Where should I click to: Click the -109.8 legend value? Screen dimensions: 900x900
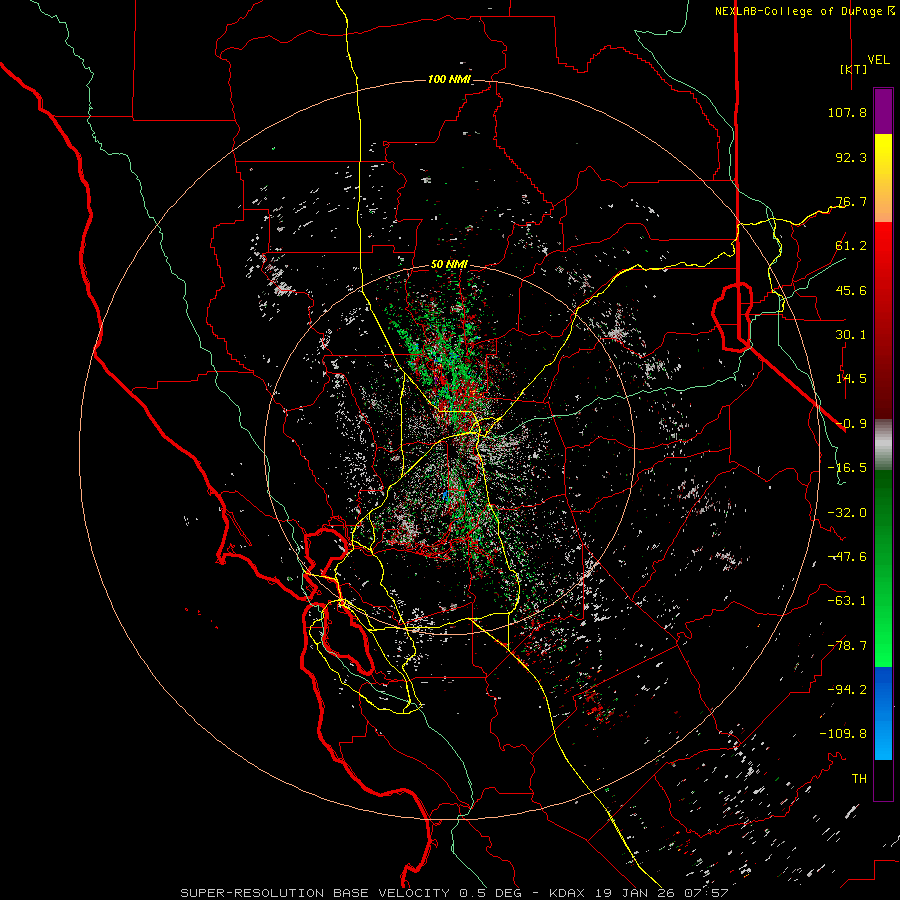click(x=844, y=734)
